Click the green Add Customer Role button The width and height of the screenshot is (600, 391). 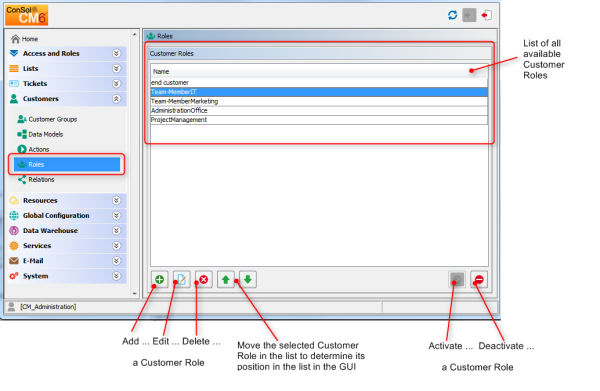pos(160,280)
